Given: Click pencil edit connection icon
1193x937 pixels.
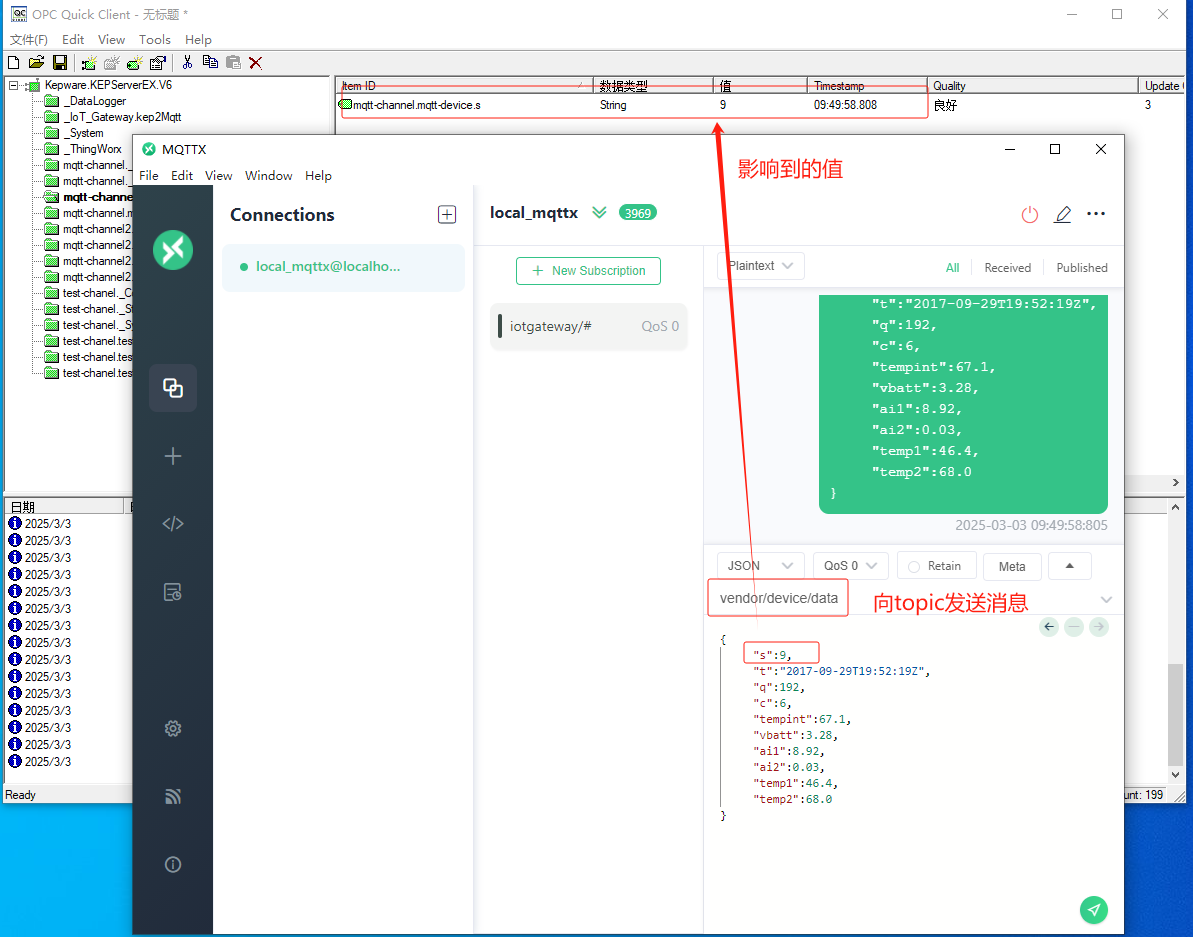Looking at the screenshot, I should pyautogui.click(x=1063, y=214).
